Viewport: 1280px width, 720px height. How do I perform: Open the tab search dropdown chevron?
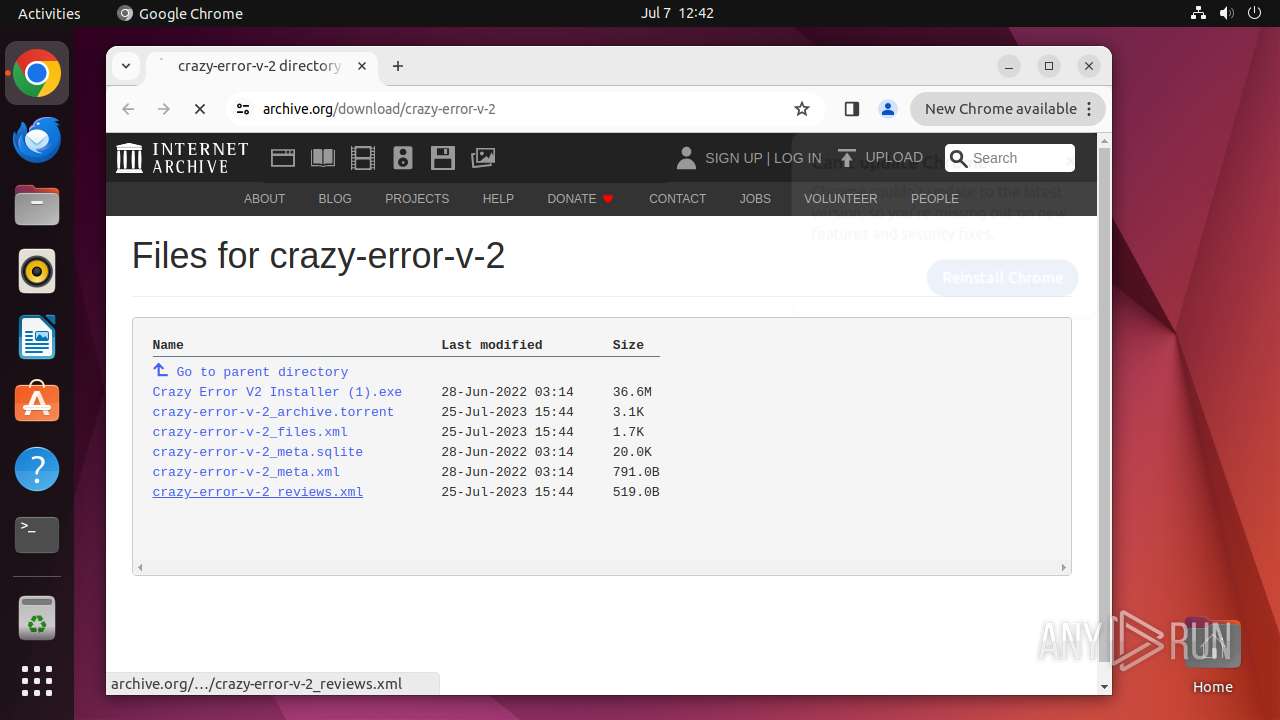pos(126,66)
